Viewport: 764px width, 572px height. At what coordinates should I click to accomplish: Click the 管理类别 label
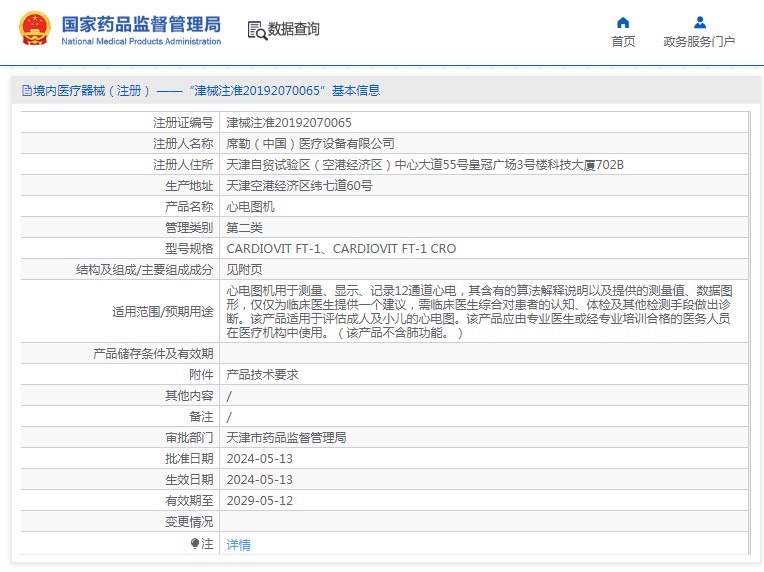[x=189, y=228]
